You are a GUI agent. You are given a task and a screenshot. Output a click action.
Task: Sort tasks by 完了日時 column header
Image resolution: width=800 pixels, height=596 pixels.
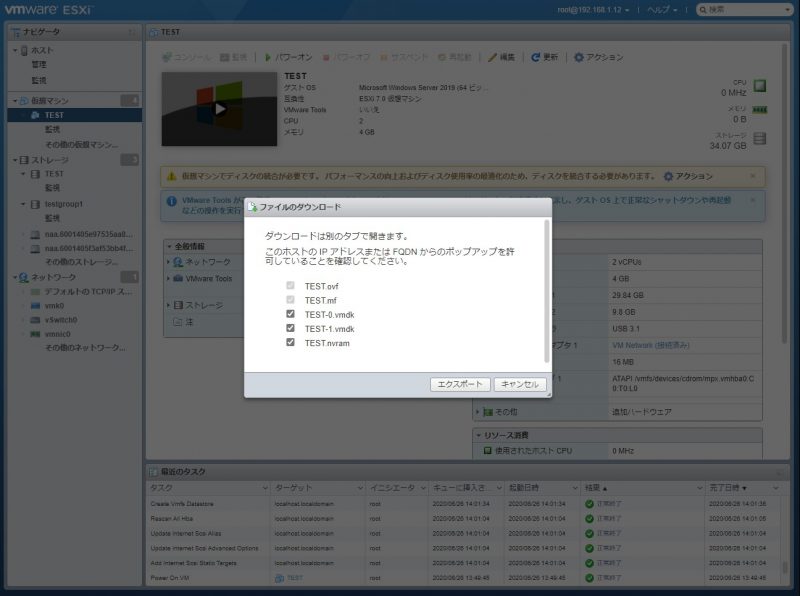743,488
